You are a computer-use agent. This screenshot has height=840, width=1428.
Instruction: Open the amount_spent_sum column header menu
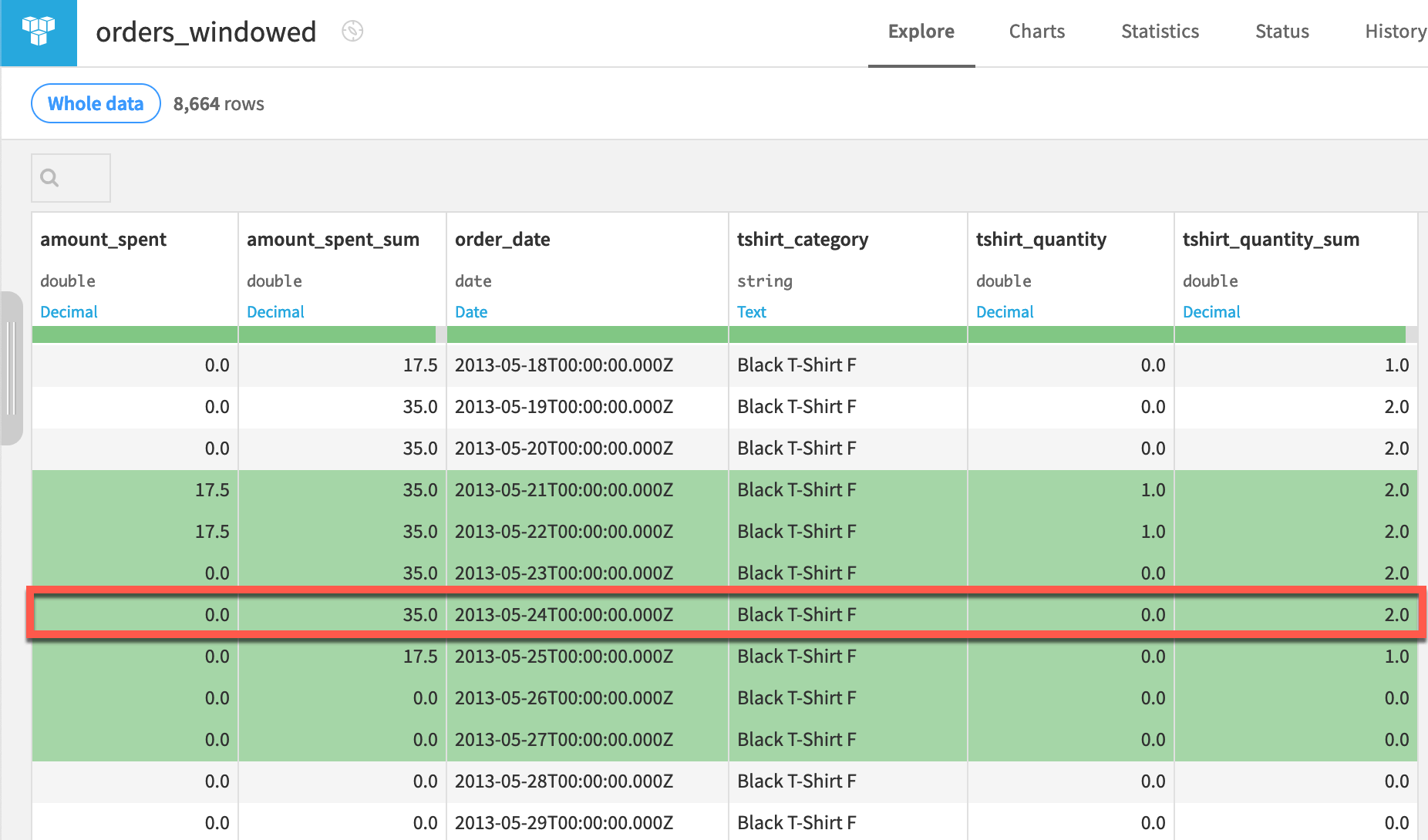pos(333,239)
